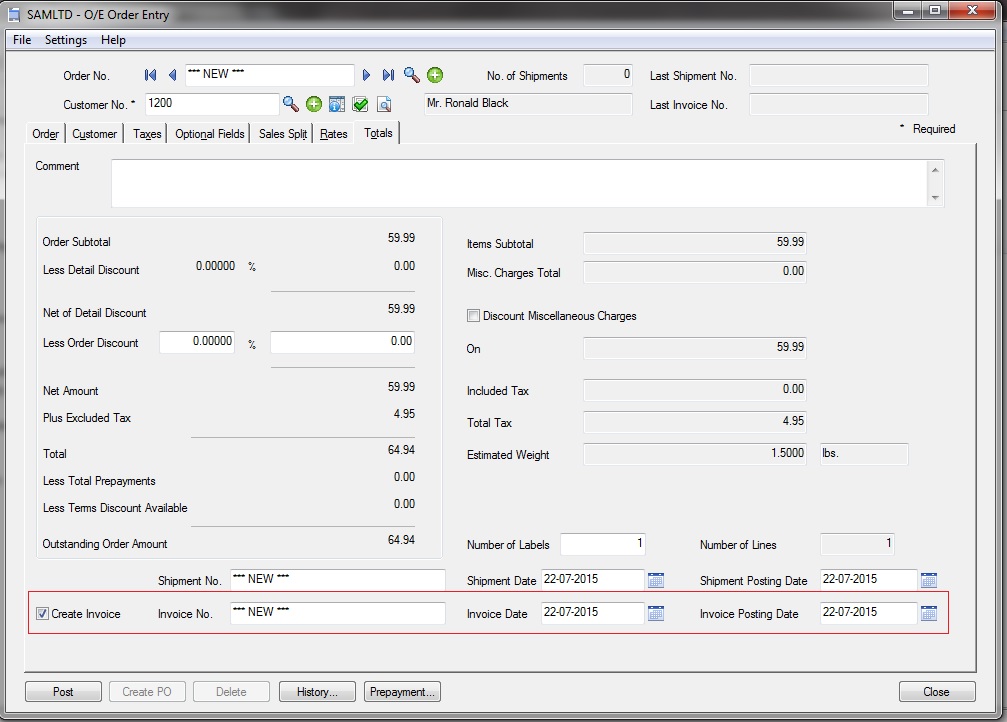Open the File menu
This screenshot has width=1007, height=722.
click(22, 40)
